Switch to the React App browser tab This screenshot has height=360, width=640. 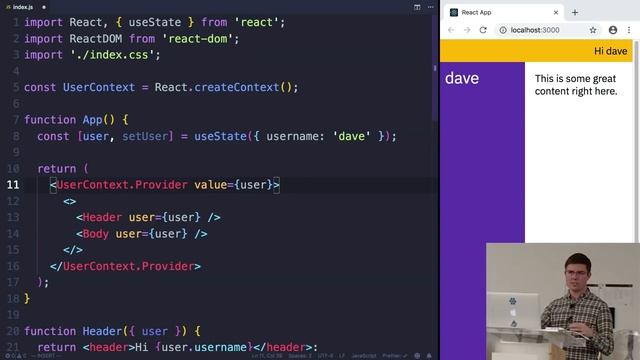(x=503, y=12)
